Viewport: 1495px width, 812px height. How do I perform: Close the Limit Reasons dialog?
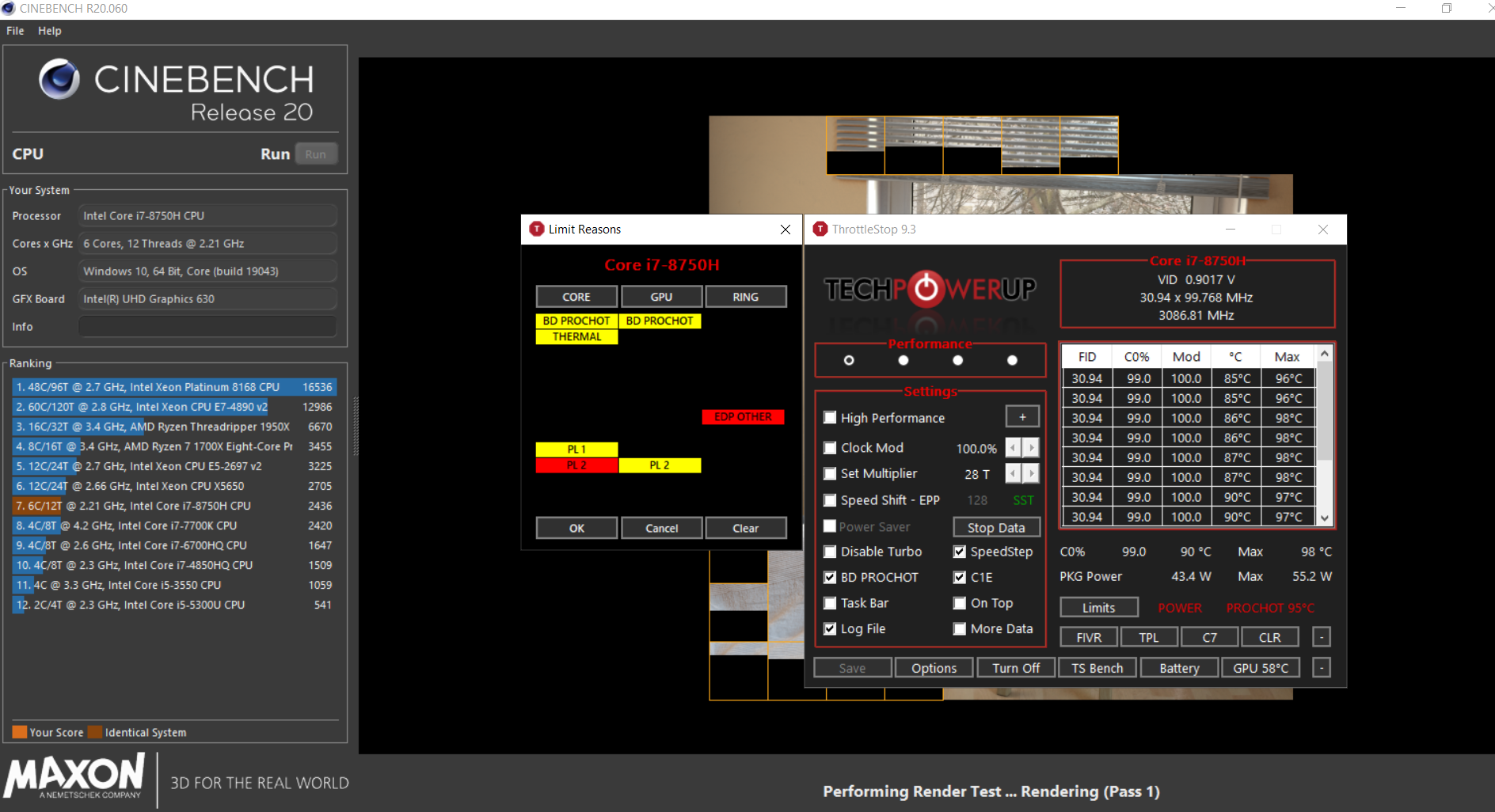(x=785, y=229)
